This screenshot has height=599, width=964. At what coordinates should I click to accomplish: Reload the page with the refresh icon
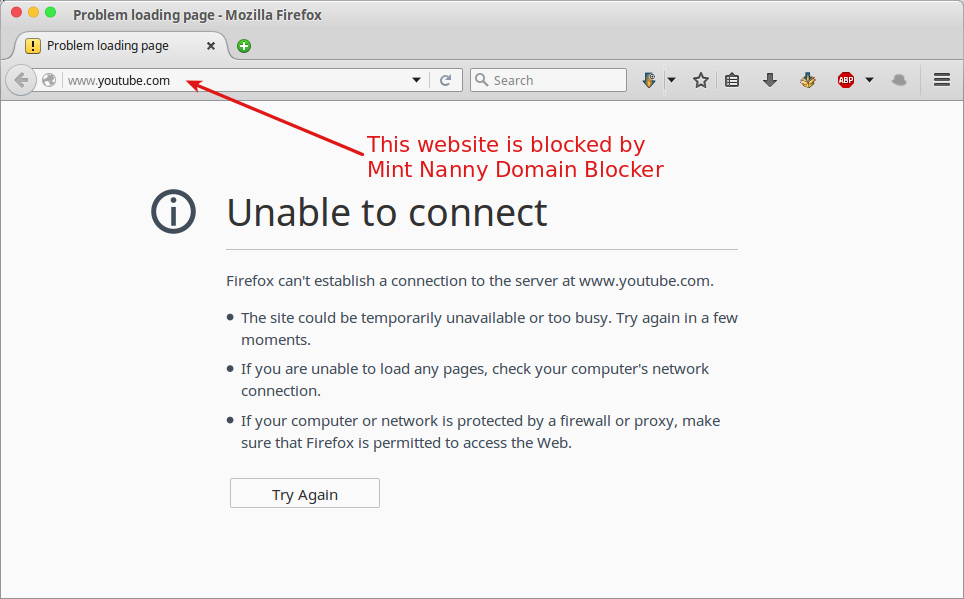coord(446,80)
